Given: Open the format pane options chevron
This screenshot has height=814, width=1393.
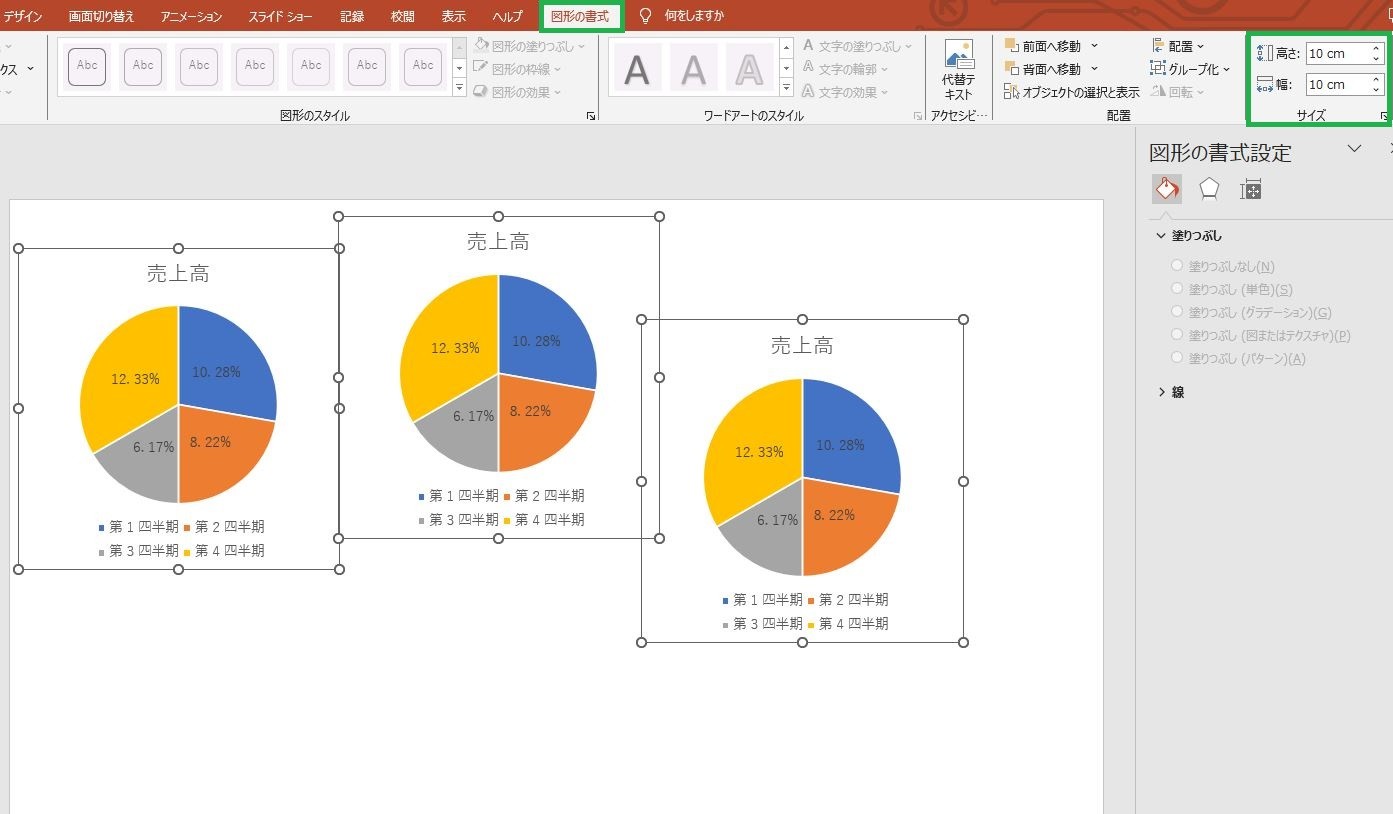Looking at the screenshot, I should click(1354, 149).
